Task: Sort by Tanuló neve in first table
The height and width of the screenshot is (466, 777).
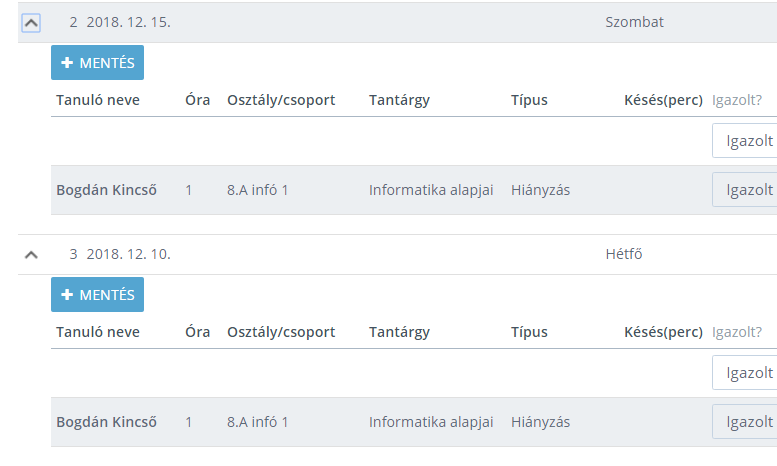Action: [x=98, y=100]
